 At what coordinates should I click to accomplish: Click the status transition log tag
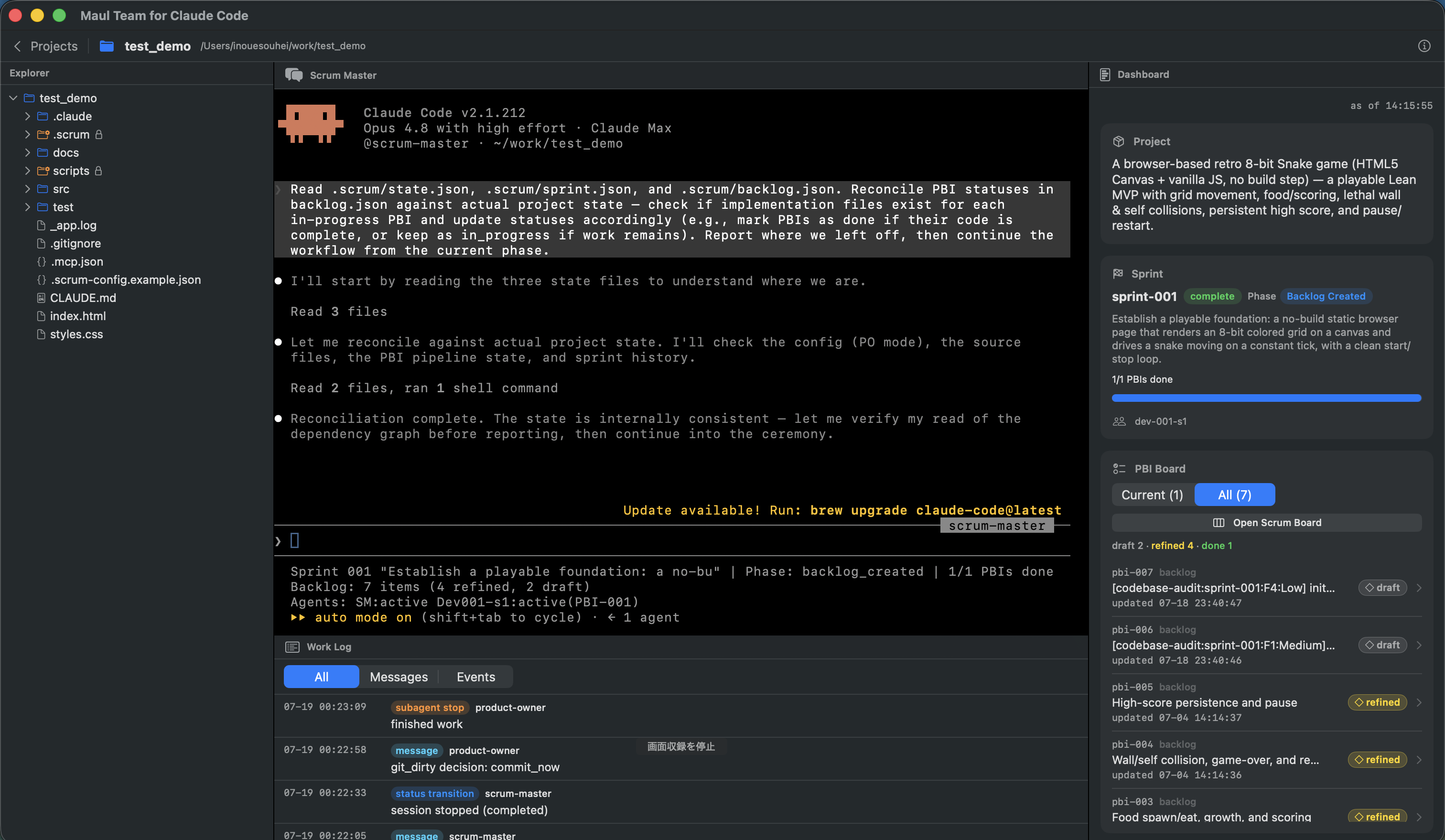[x=435, y=794]
